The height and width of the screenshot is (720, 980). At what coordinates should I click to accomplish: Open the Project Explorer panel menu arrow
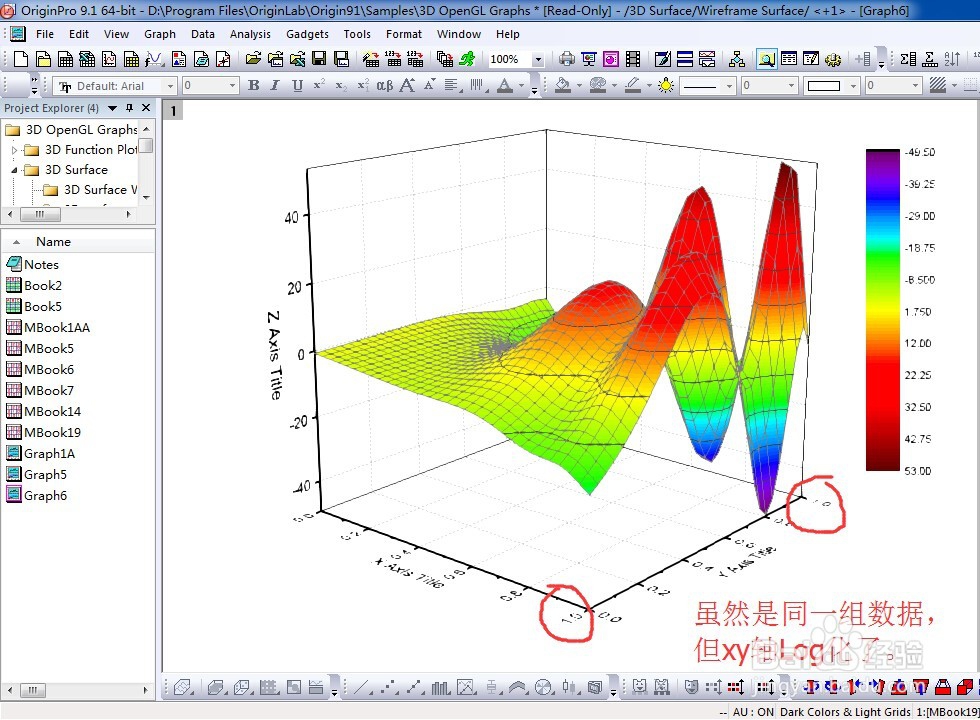(112, 108)
